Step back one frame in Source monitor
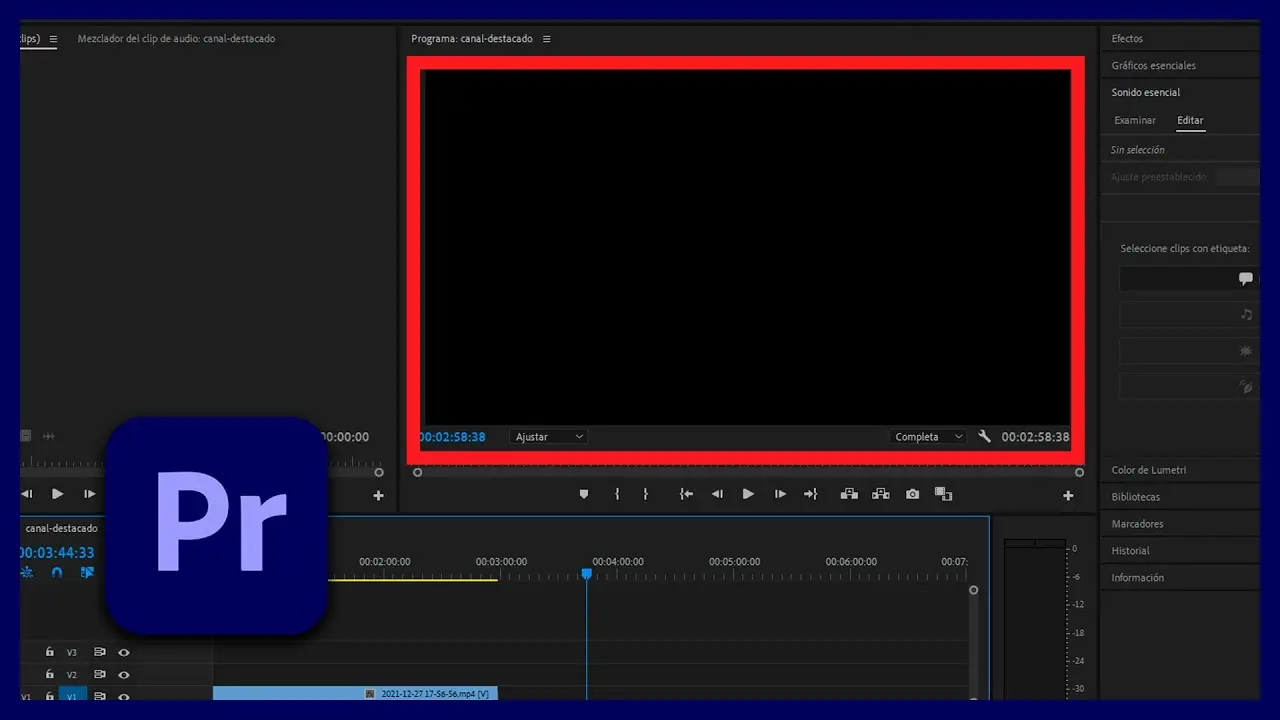This screenshot has height=720, width=1280. (x=27, y=494)
